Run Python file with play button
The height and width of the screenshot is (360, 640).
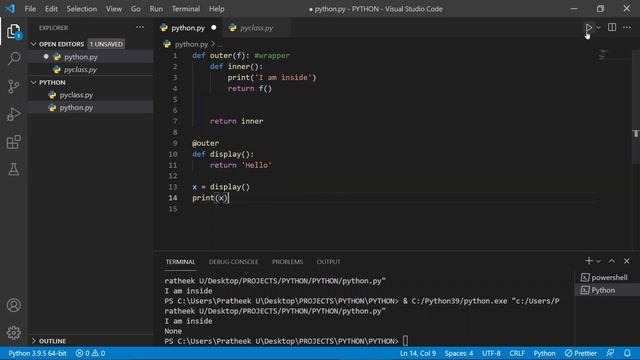click(x=588, y=27)
